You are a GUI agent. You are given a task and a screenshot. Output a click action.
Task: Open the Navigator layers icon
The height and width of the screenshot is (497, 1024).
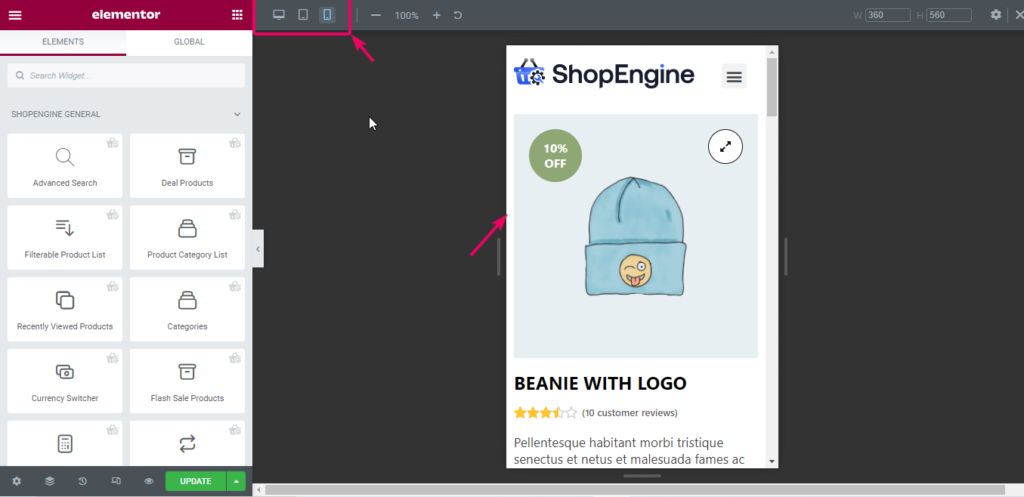click(x=50, y=481)
